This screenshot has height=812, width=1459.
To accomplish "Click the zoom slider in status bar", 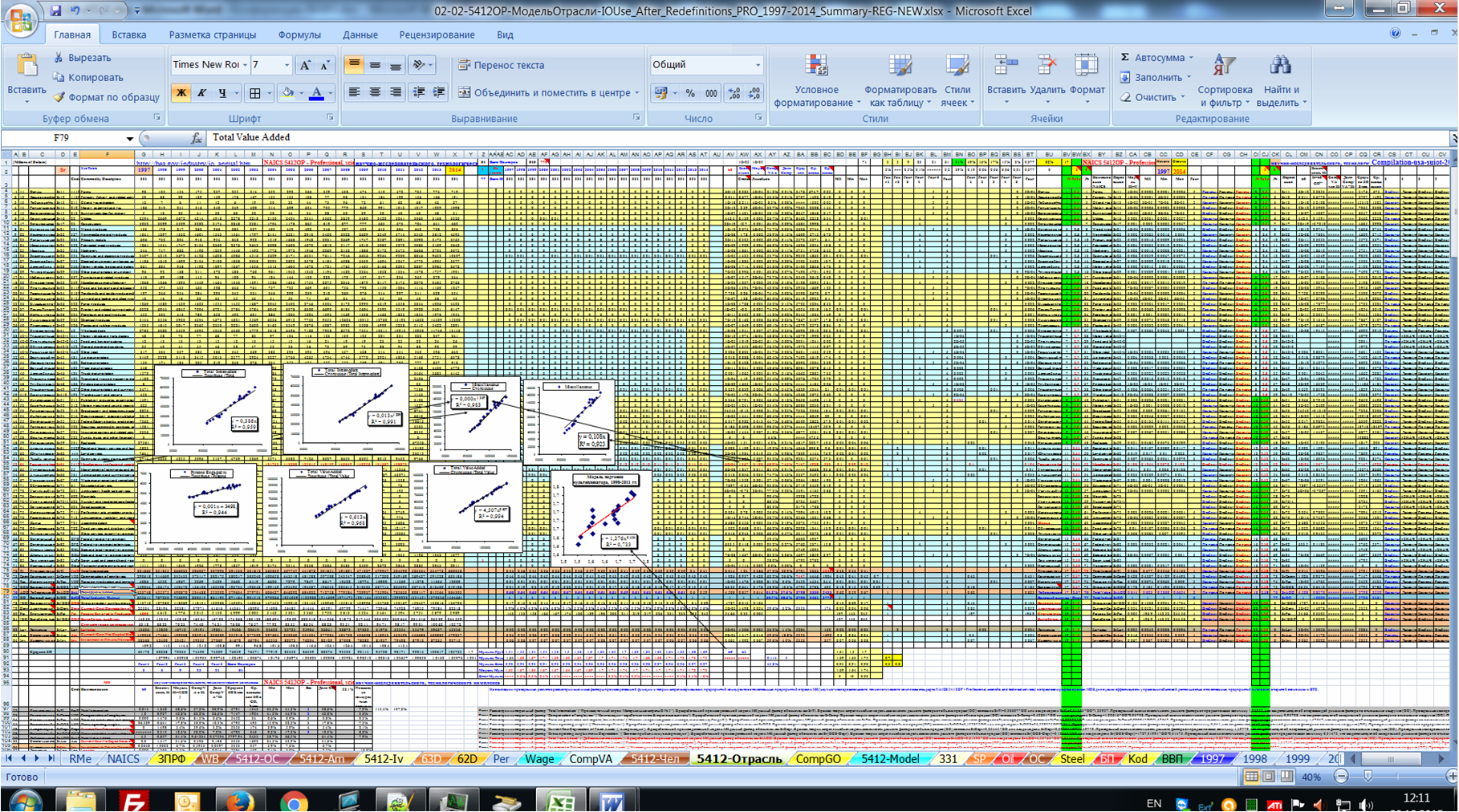I will point(1368,777).
